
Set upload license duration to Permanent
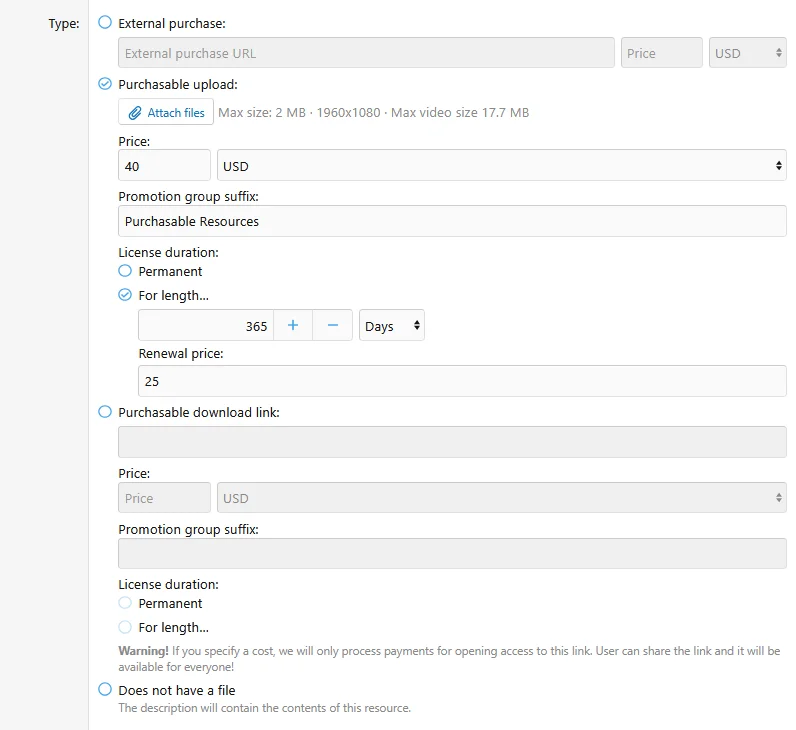[x=125, y=271]
